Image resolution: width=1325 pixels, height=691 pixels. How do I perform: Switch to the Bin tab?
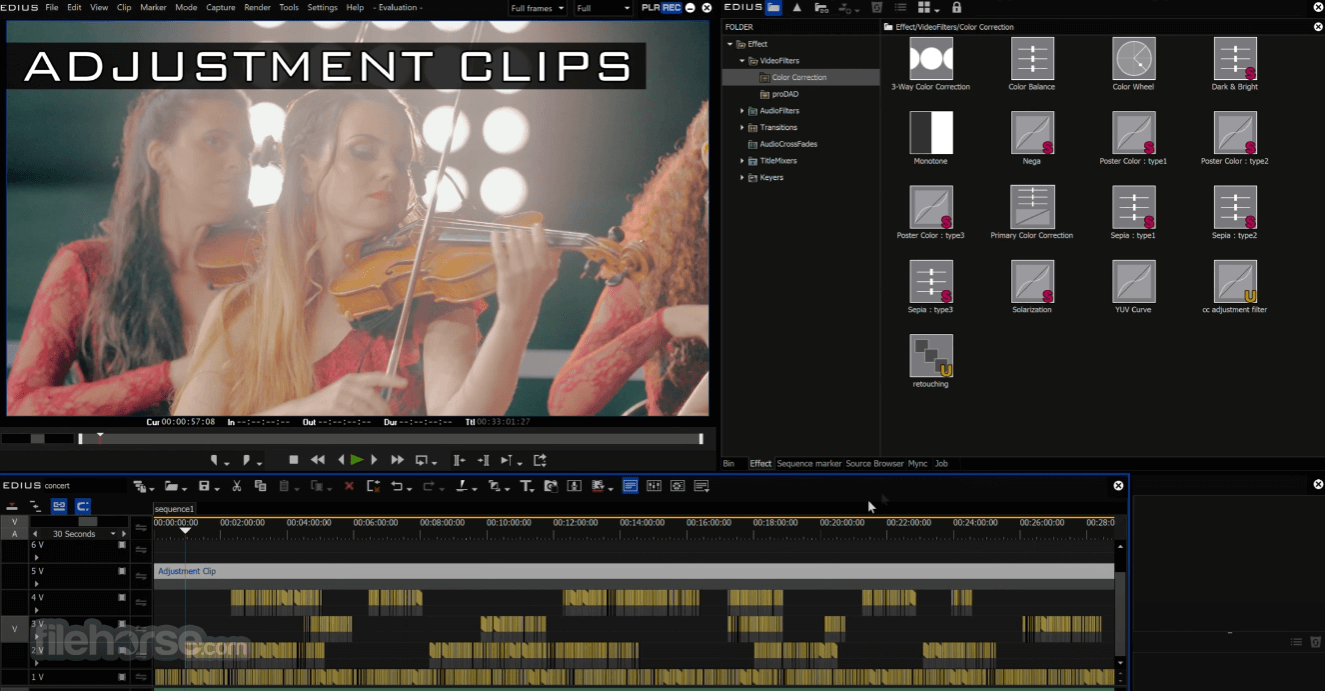point(728,464)
